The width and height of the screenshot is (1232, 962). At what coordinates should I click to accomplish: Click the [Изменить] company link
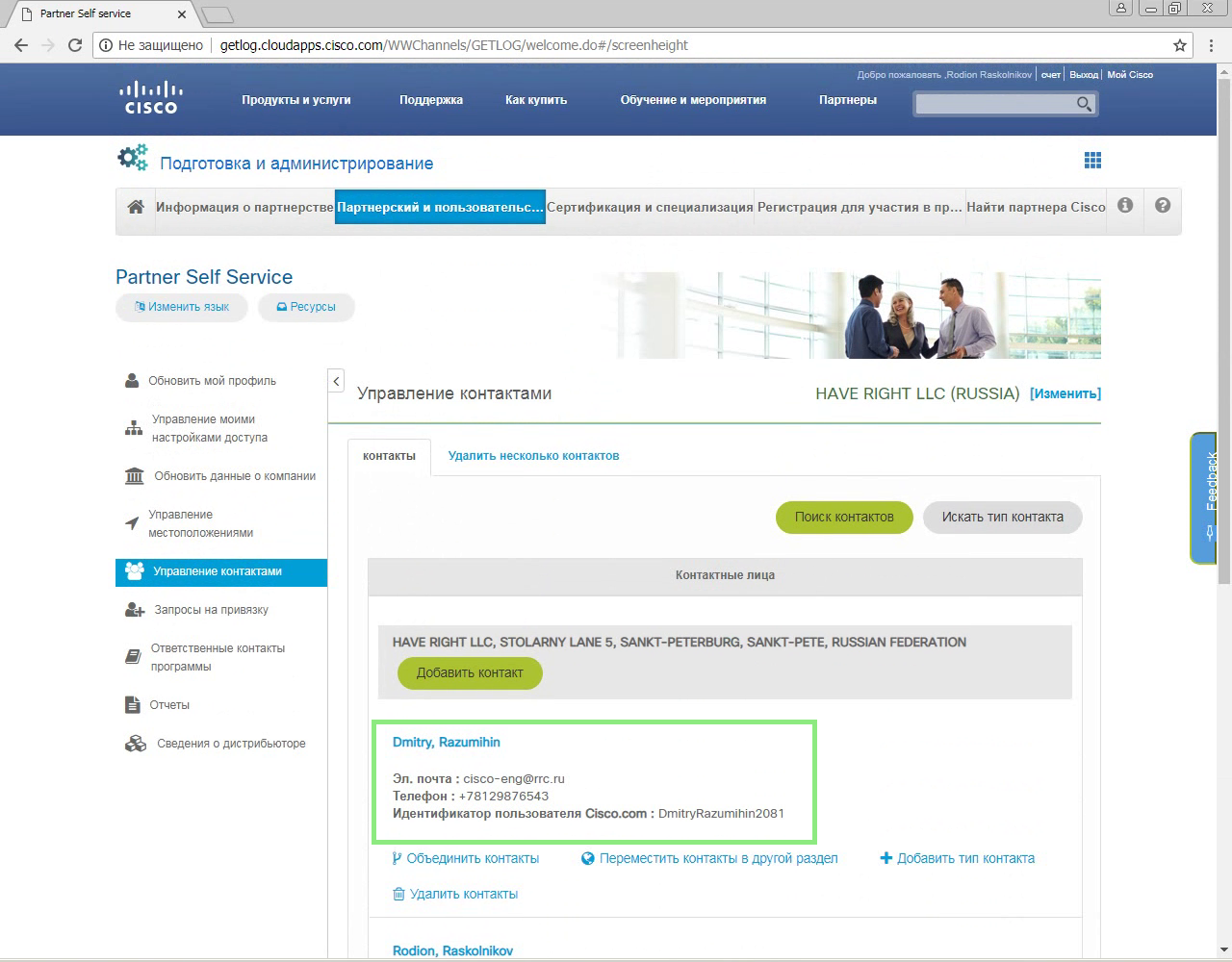click(1065, 393)
